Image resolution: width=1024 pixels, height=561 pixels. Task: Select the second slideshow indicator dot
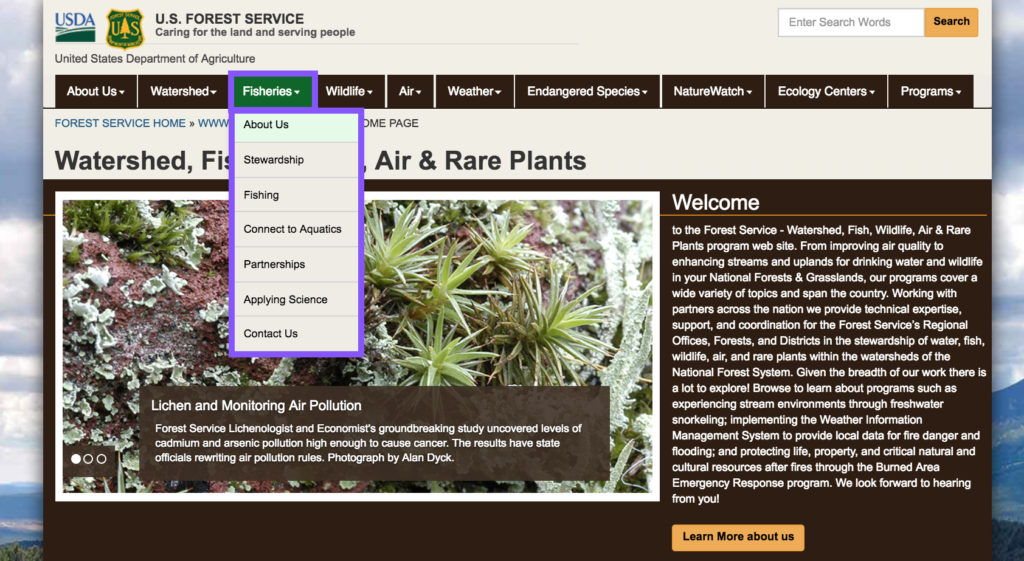pos(88,459)
